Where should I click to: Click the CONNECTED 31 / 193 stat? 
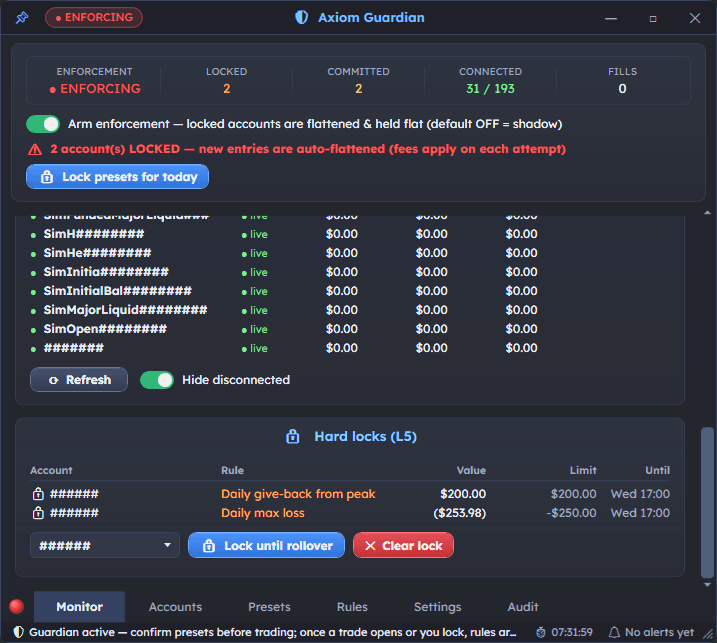[490, 80]
